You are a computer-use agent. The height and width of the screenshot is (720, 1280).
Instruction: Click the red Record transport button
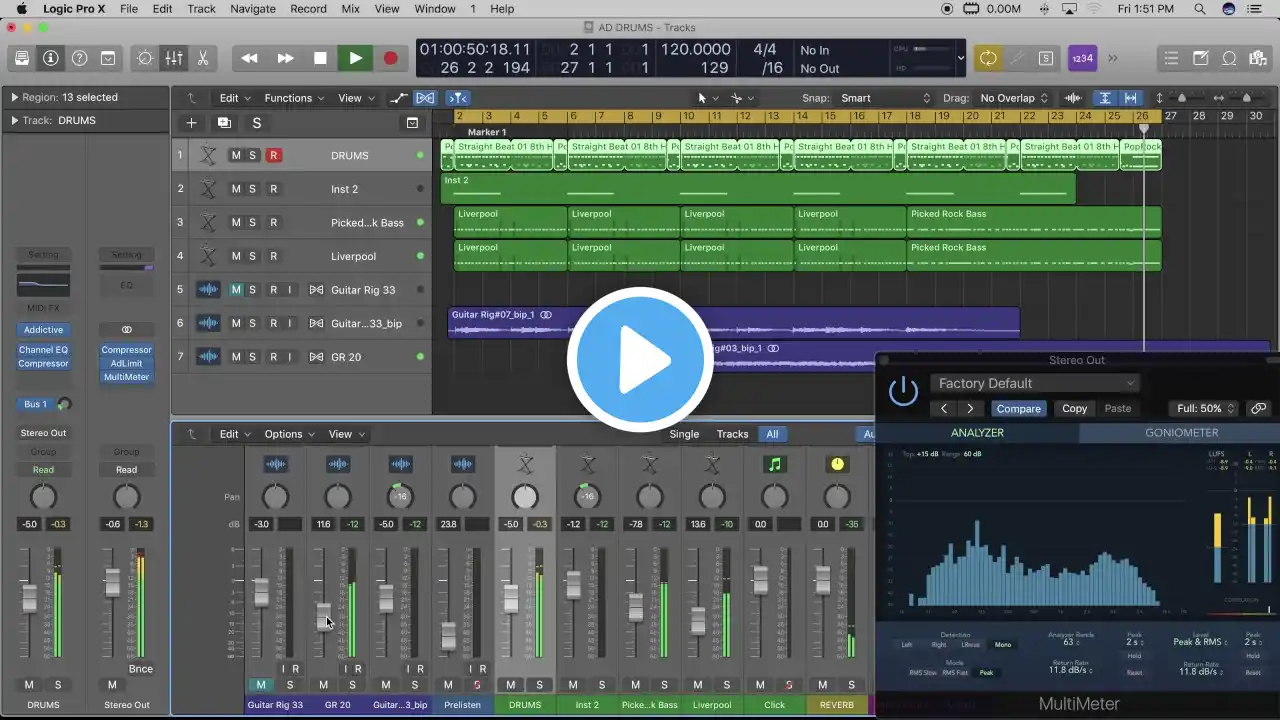coord(391,58)
